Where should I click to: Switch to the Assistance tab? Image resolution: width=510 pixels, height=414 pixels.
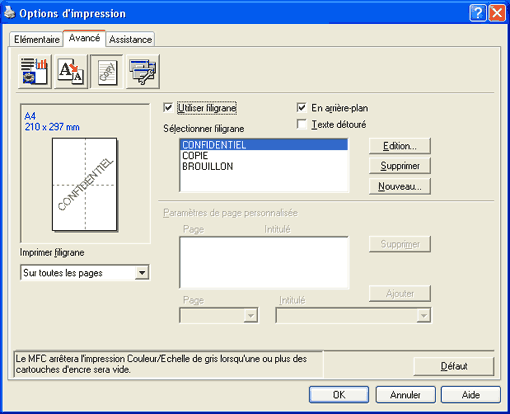pos(130,39)
